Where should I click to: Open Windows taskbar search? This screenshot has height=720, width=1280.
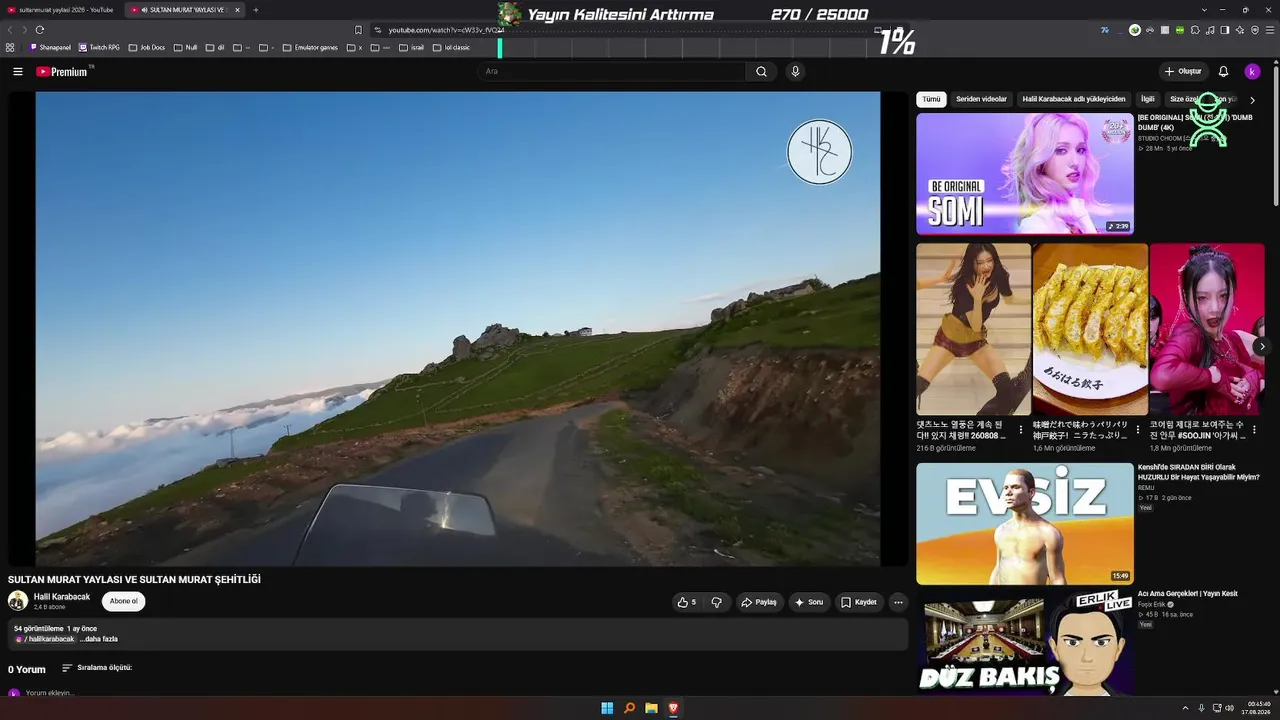coord(629,708)
